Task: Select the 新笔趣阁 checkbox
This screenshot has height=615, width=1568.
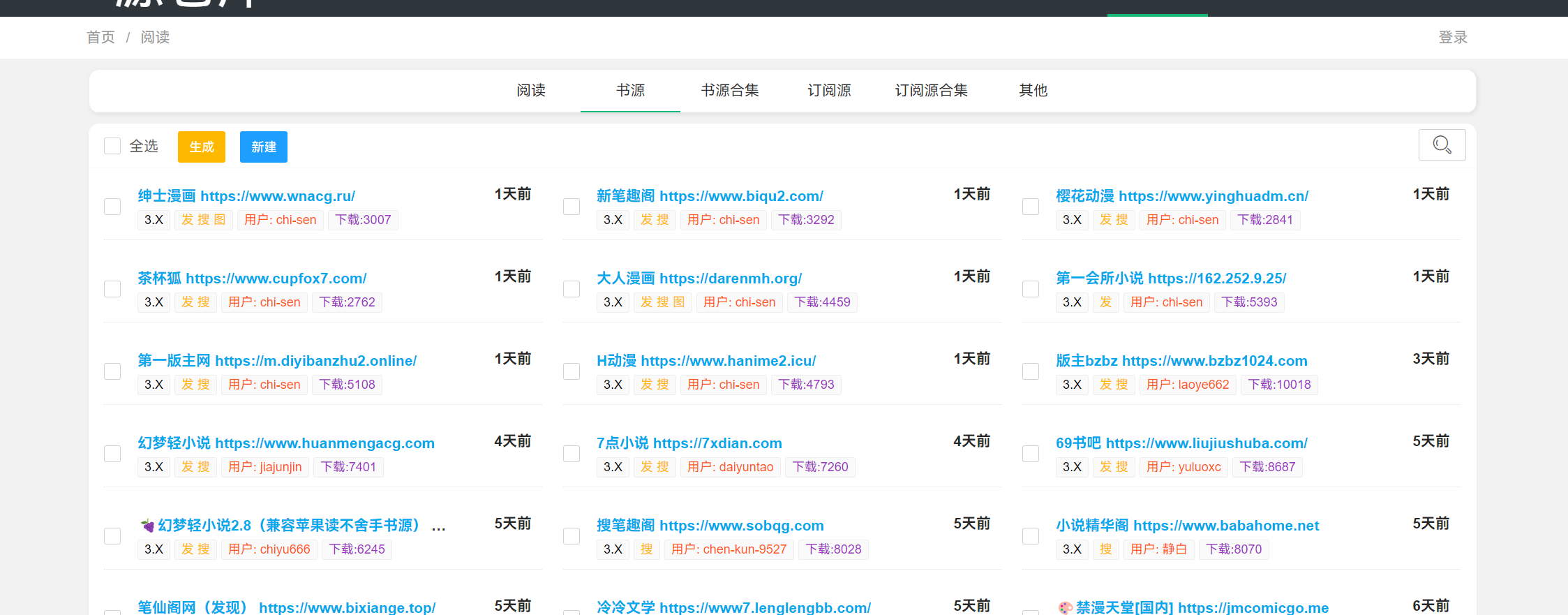Action: [572, 207]
